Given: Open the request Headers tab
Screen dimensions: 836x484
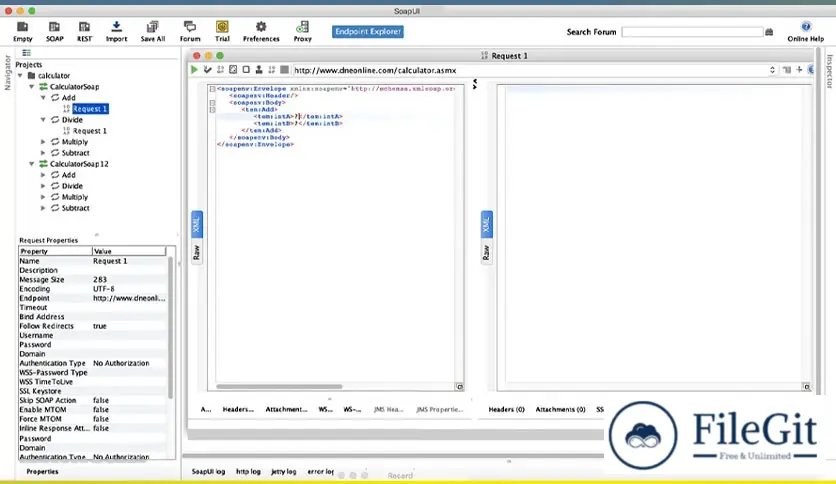Looking at the screenshot, I should click(x=238, y=409).
